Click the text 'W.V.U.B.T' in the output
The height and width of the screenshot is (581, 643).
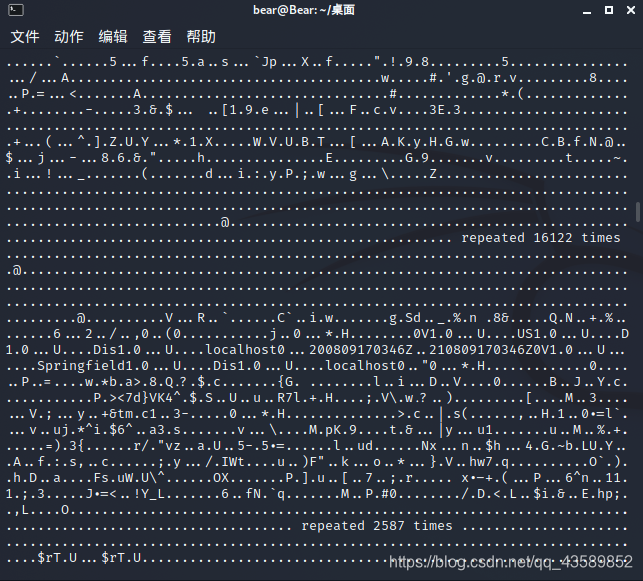(x=289, y=142)
